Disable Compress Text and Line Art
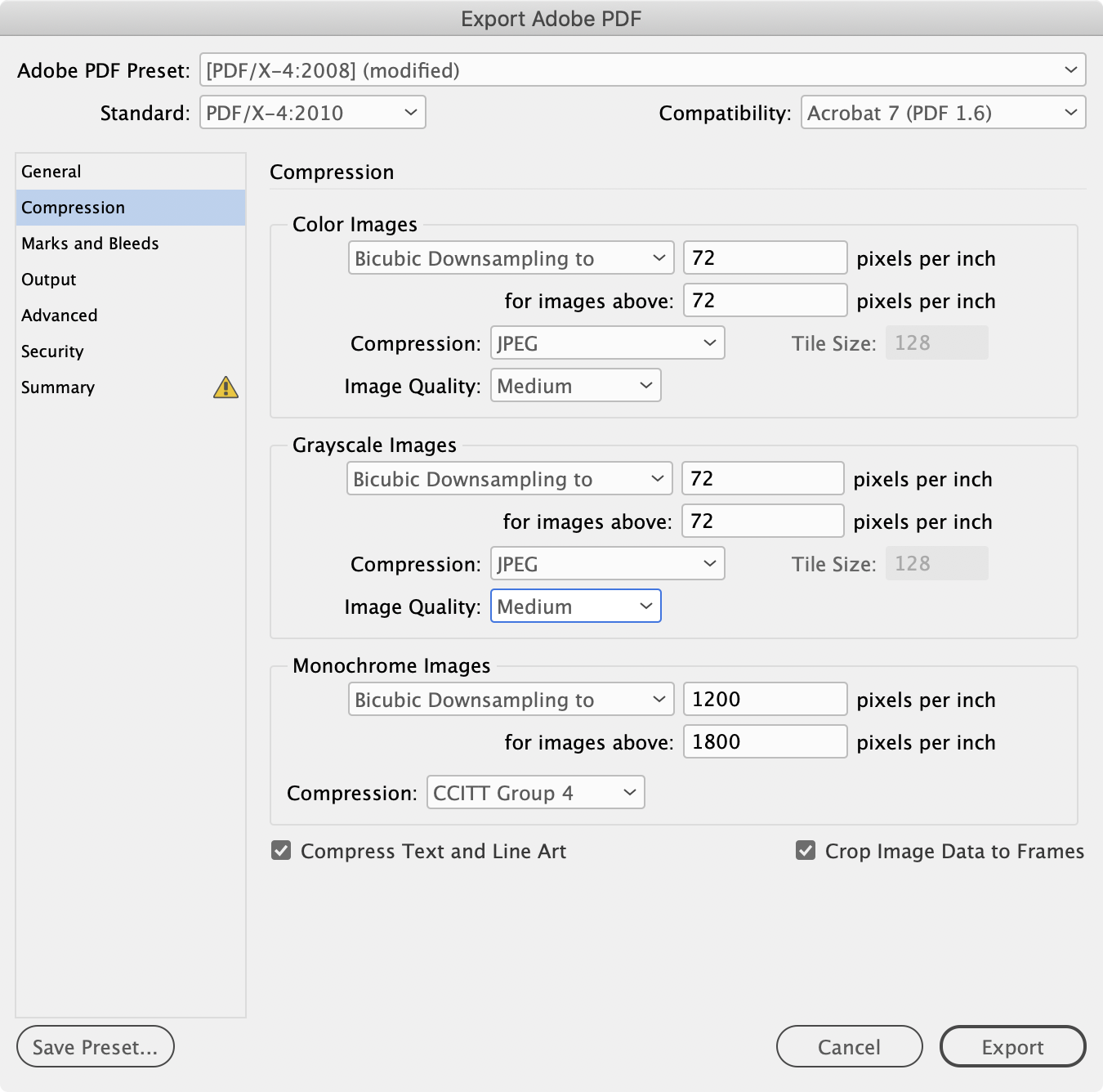This screenshot has height=1092, width=1103. click(281, 851)
